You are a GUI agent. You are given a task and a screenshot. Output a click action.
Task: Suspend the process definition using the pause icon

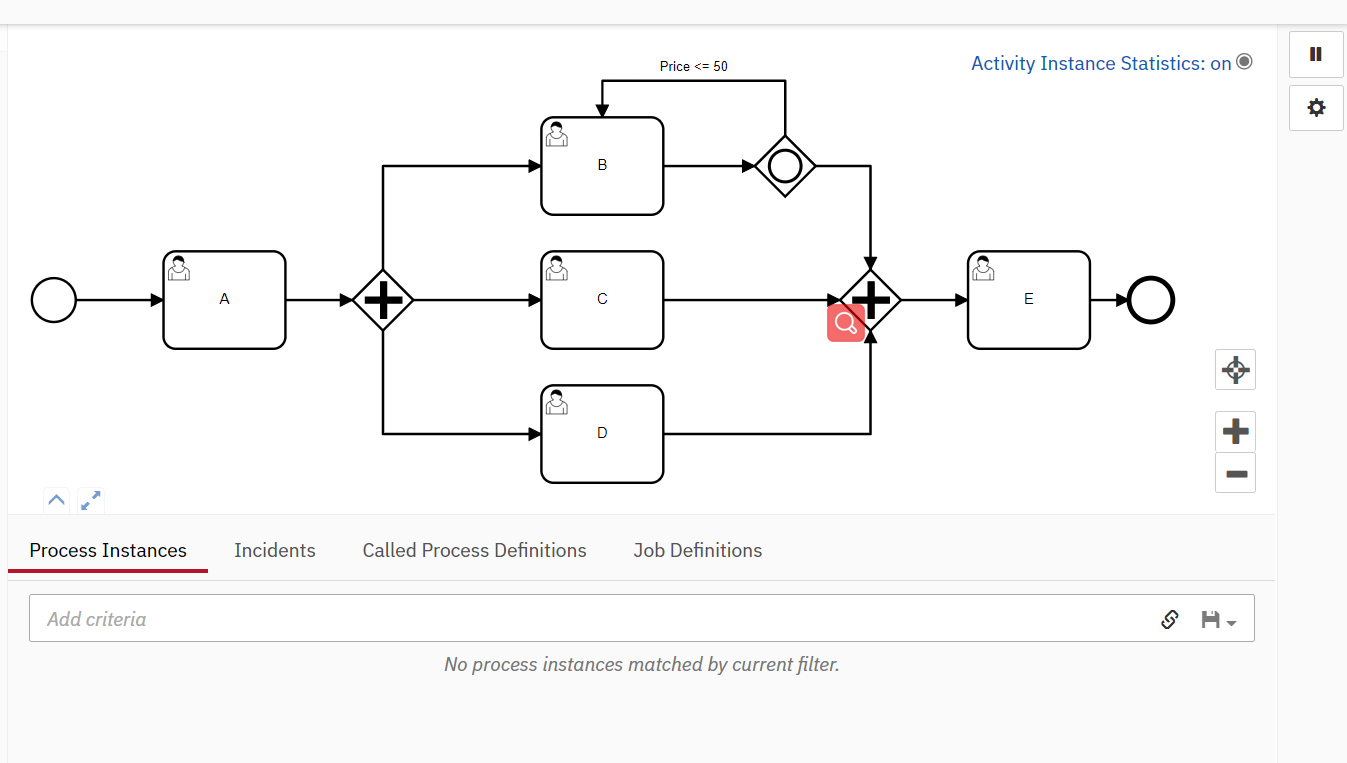pyautogui.click(x=1315, y=54)
